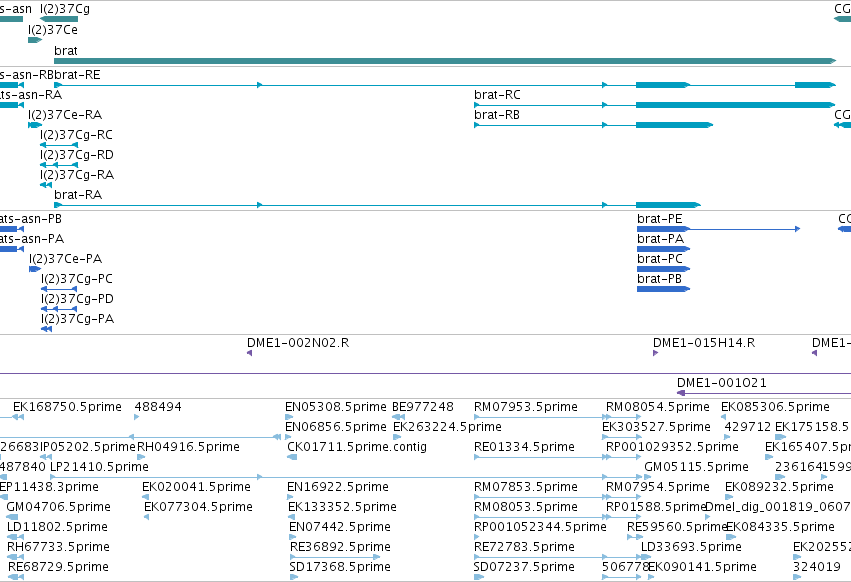Select EST RH67733.5prime
Screen dimensions: 851x582
pos(59,547)
